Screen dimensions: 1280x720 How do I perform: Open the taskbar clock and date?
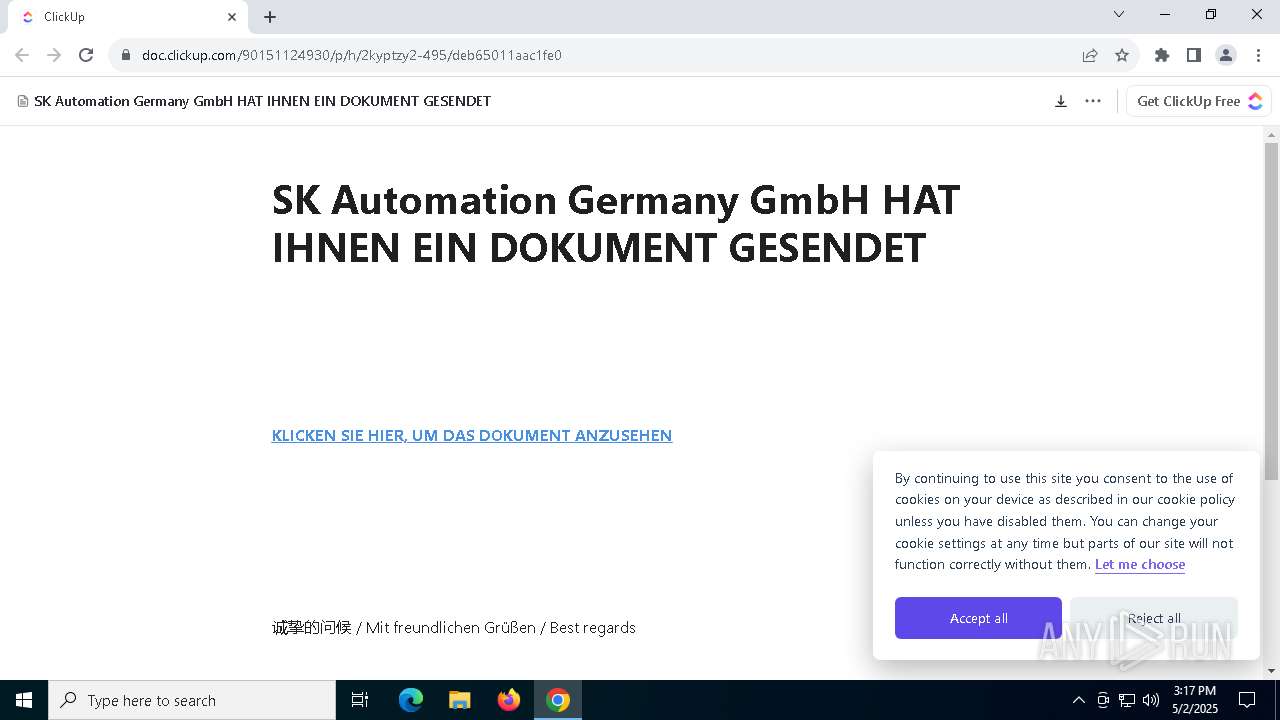[x=1195, y=700]
